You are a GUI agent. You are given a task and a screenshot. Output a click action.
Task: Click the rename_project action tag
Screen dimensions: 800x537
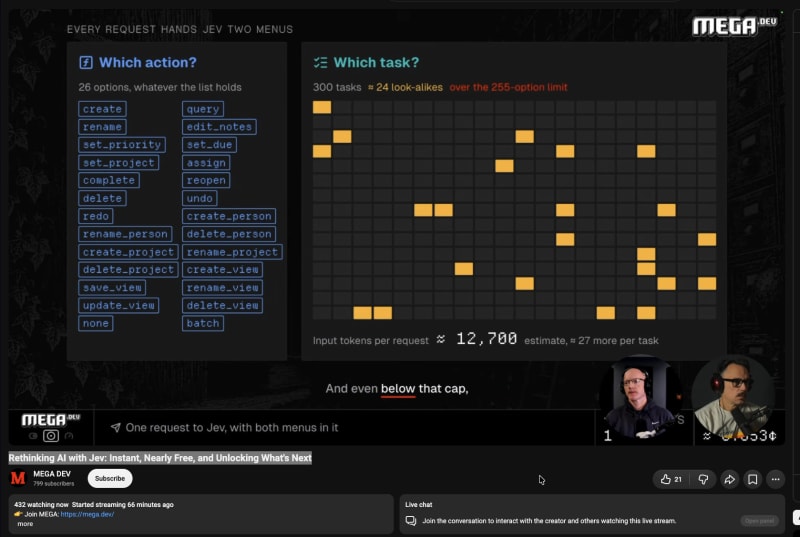[232, 252]
